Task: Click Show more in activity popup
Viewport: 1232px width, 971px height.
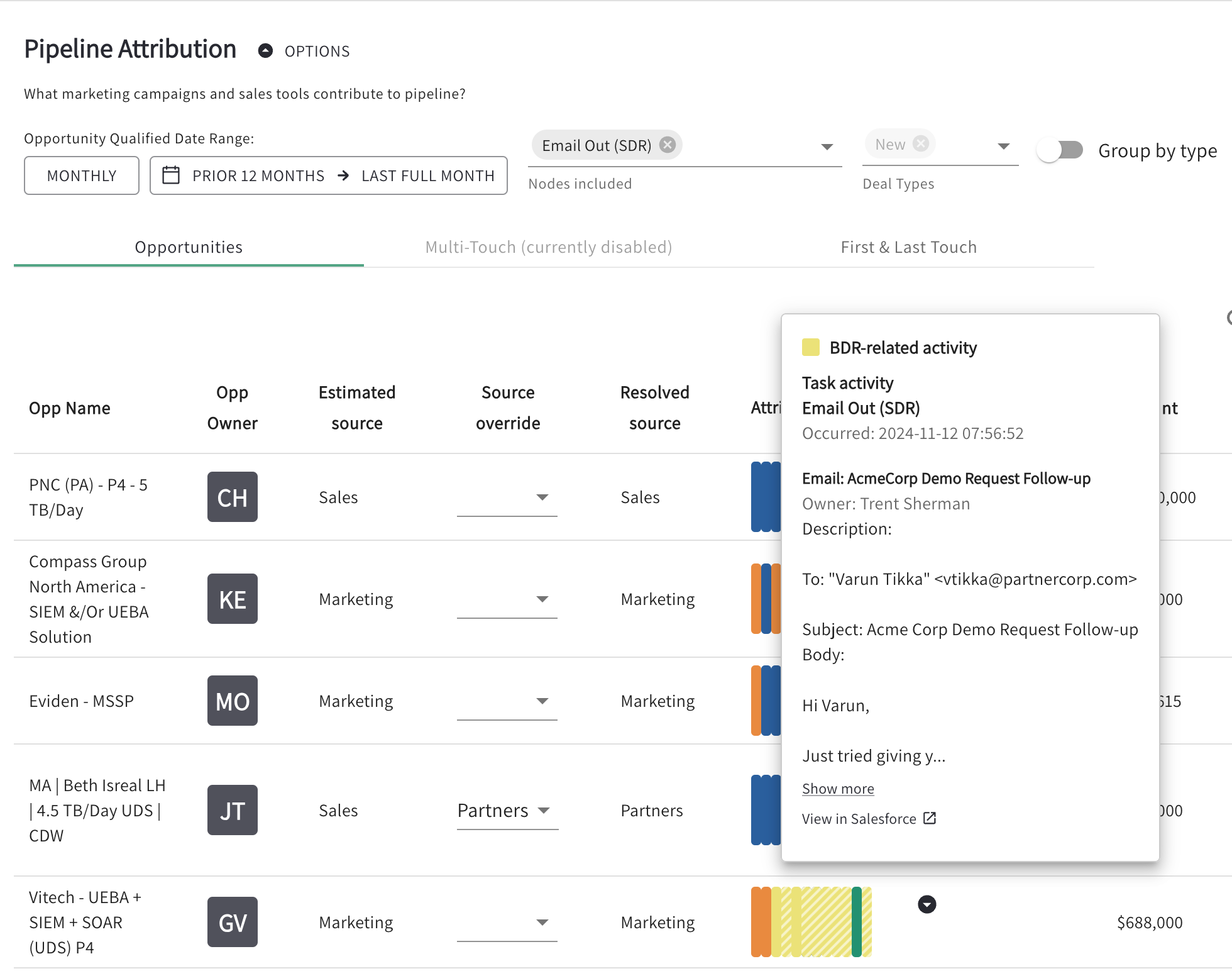Action: click(838, 789)
